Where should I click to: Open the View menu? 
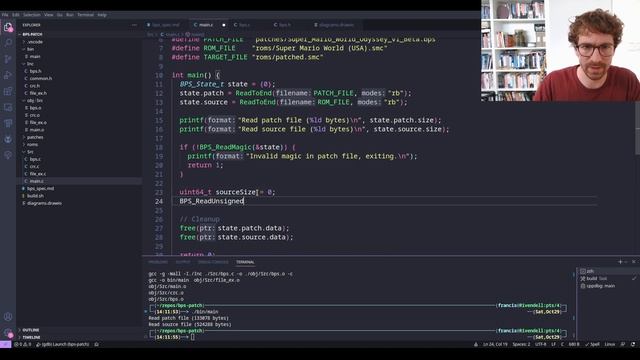click(x=49, y=15)
